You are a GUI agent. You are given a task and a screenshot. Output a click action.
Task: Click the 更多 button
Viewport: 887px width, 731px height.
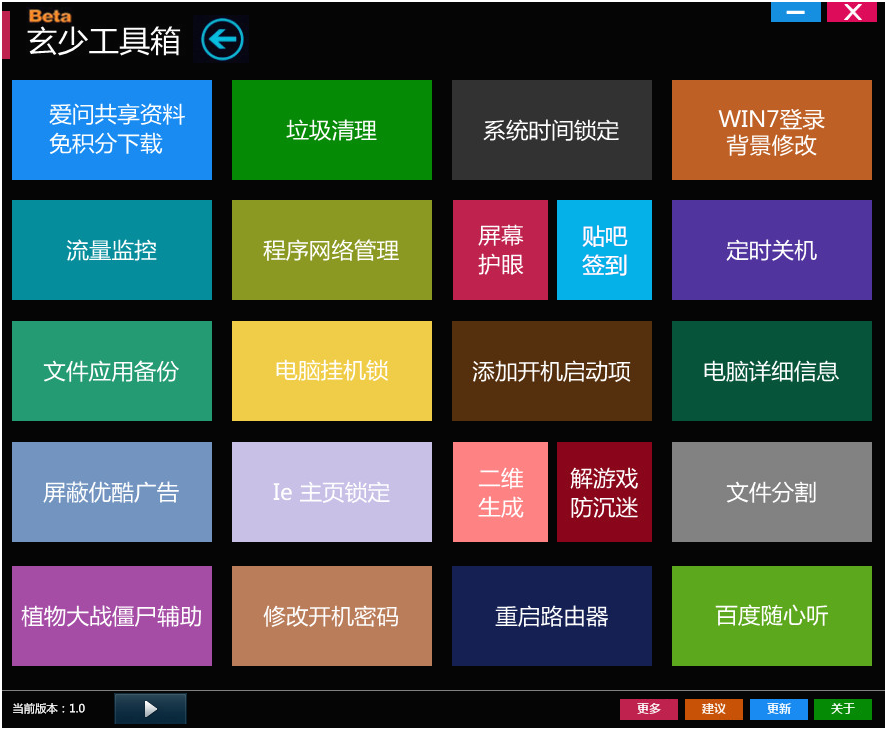pos(649,709)
